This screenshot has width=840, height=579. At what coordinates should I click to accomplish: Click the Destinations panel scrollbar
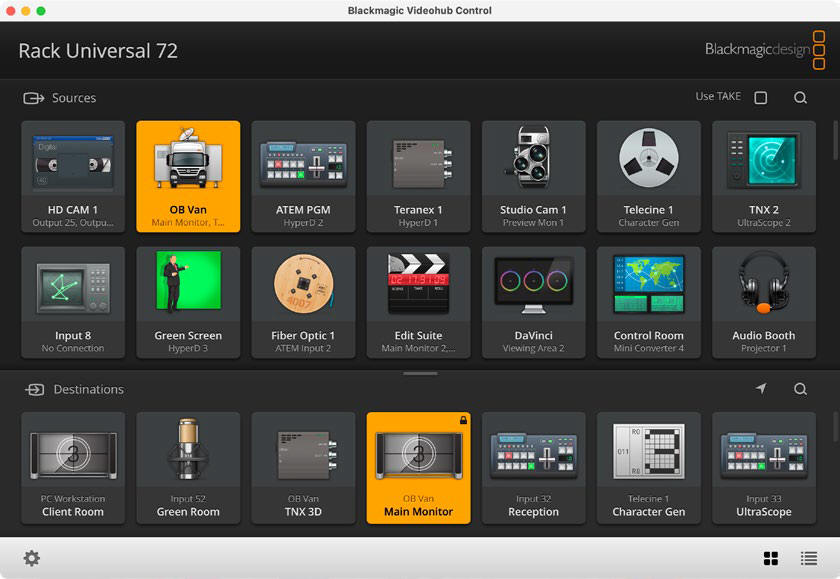click(x=835, y=426)
